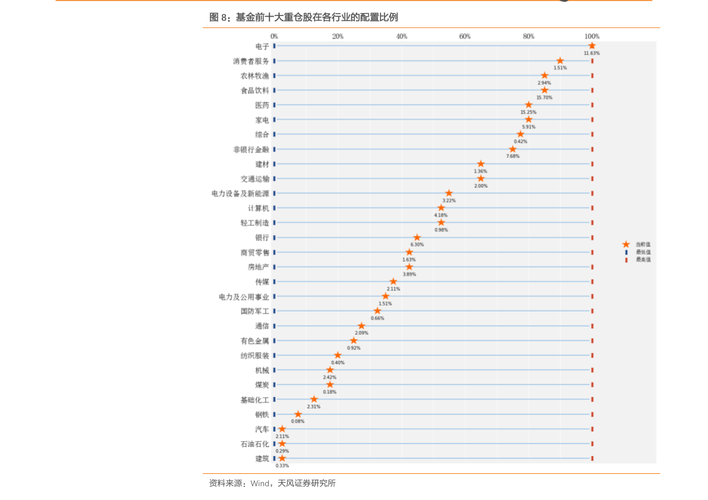Click the 医药 row star marker
Screen dimensions: 708x500
pos(528,105)
